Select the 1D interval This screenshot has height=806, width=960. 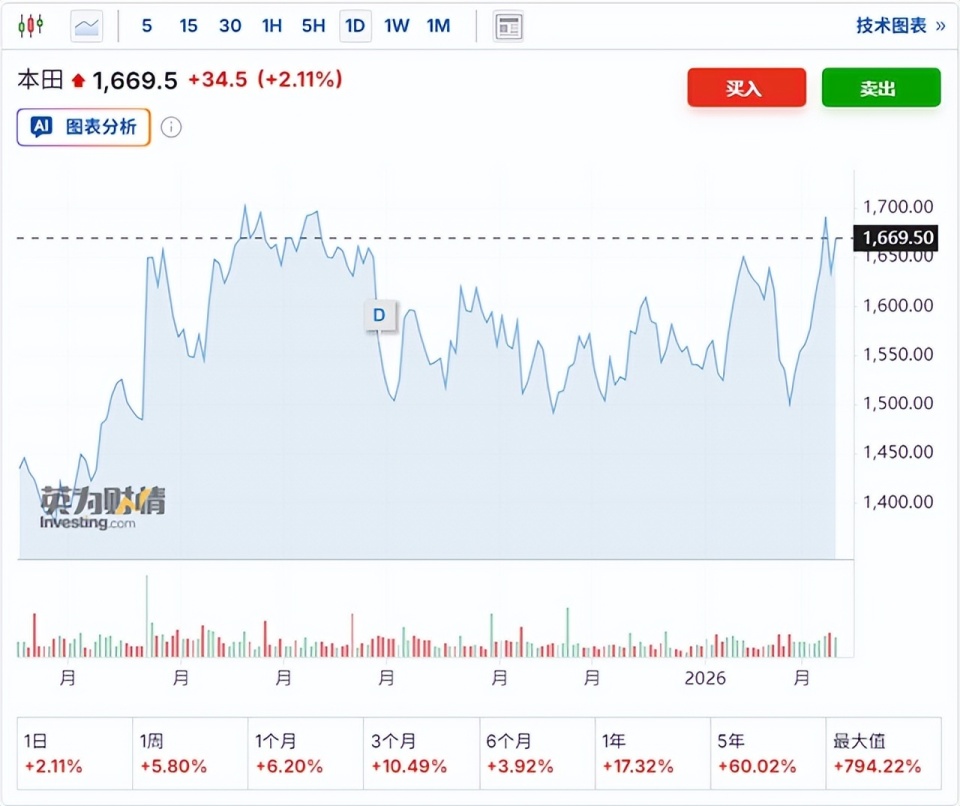click(355, 26)
